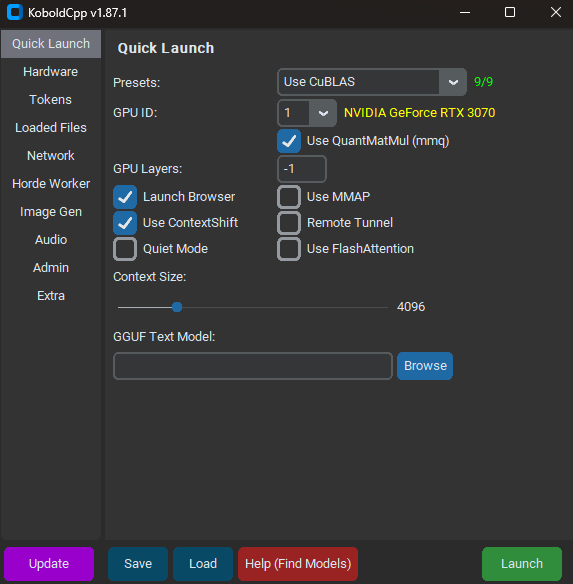Select the Extra tab
573x584 pixels.
coord(51,295)
